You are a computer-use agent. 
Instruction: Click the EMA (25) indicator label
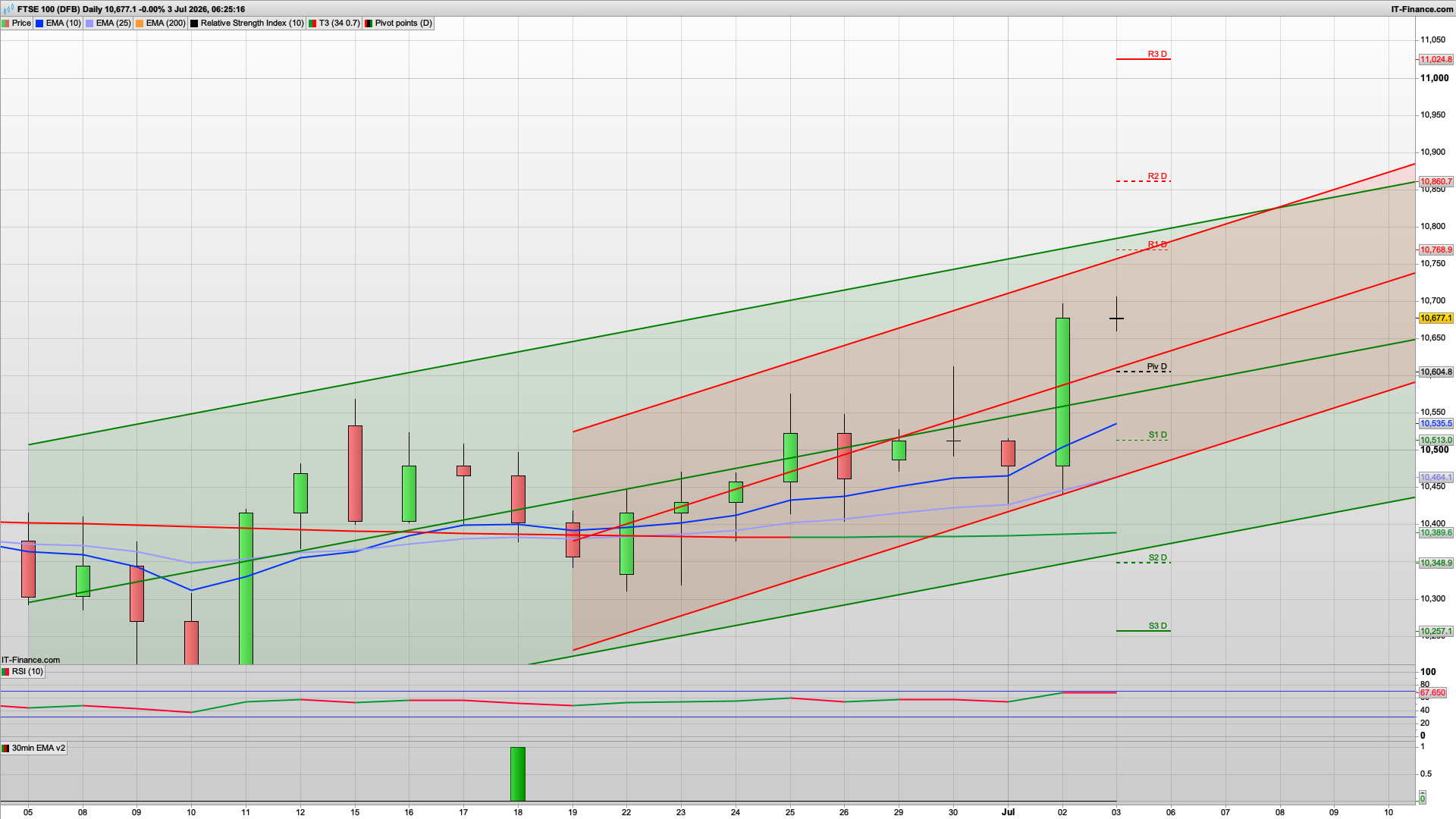tap(108, 23)
